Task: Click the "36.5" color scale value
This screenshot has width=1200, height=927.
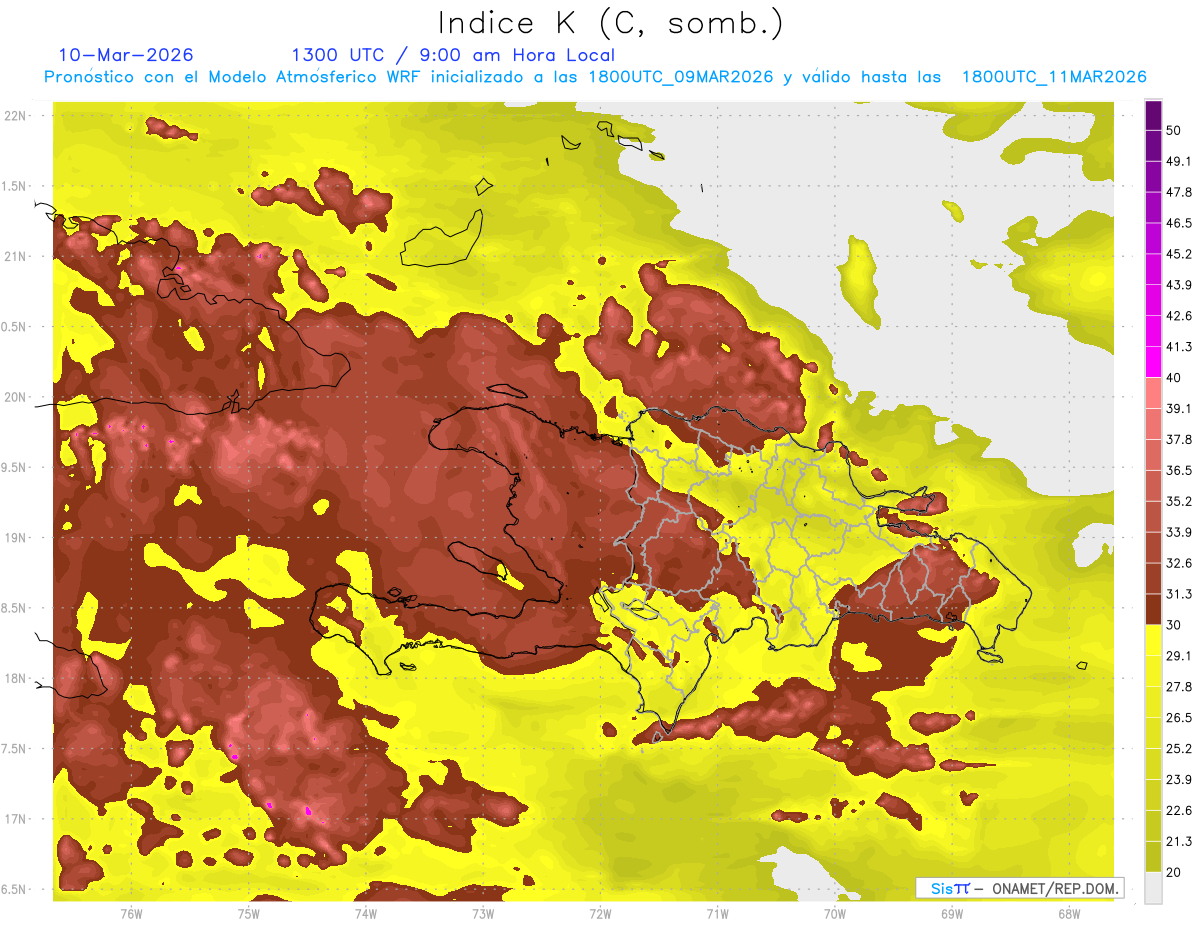Action: pyautogui.click(x=1179, y=470)
